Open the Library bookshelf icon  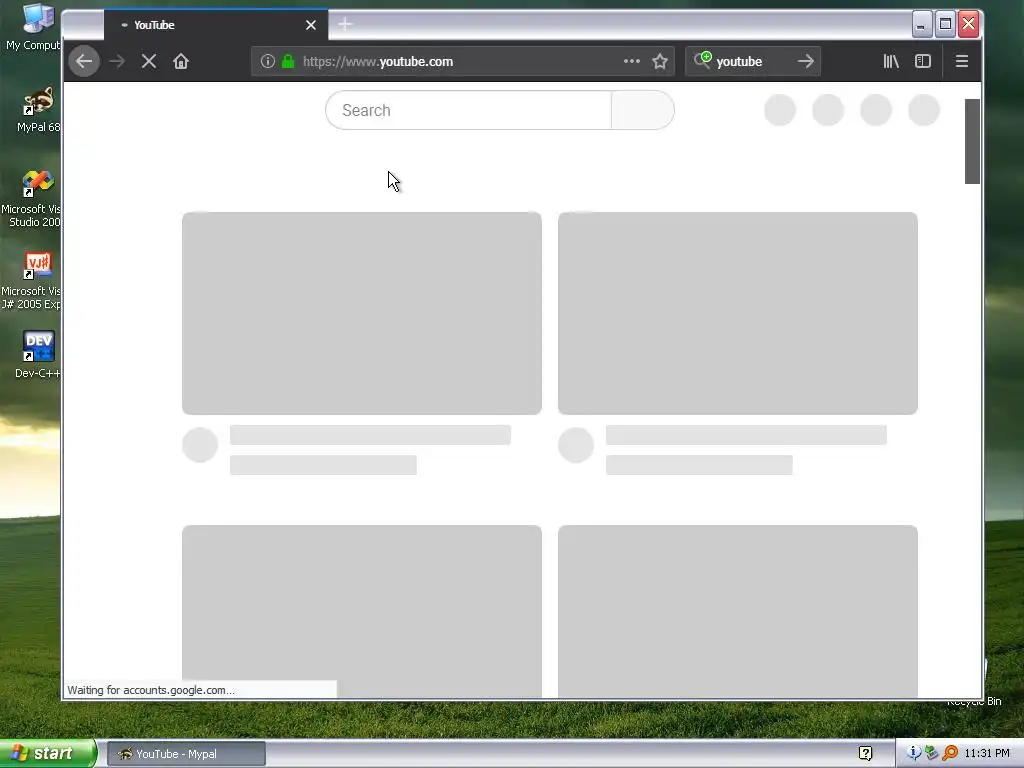(x=891, y=61)
